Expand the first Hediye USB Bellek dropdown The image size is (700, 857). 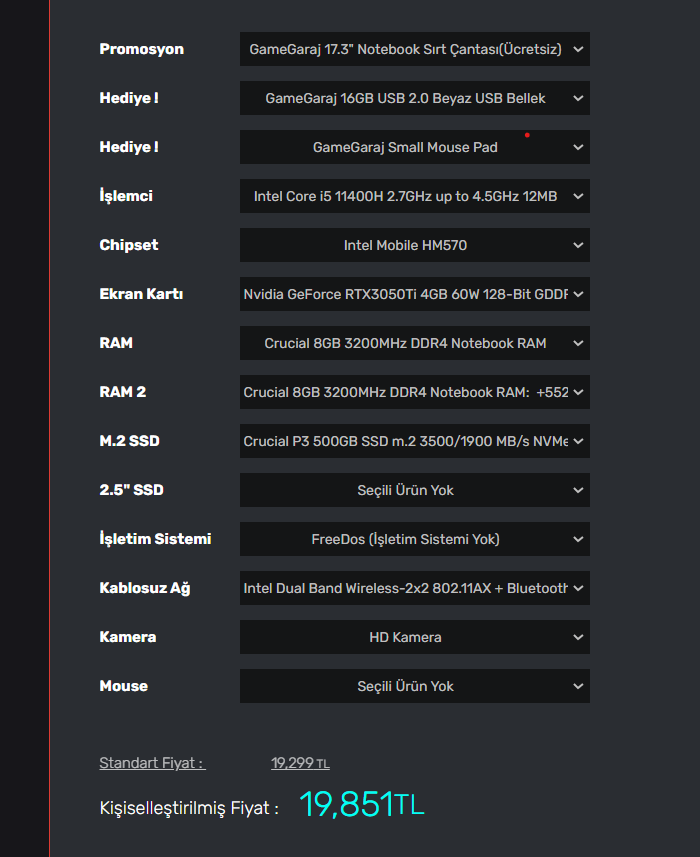414,98
